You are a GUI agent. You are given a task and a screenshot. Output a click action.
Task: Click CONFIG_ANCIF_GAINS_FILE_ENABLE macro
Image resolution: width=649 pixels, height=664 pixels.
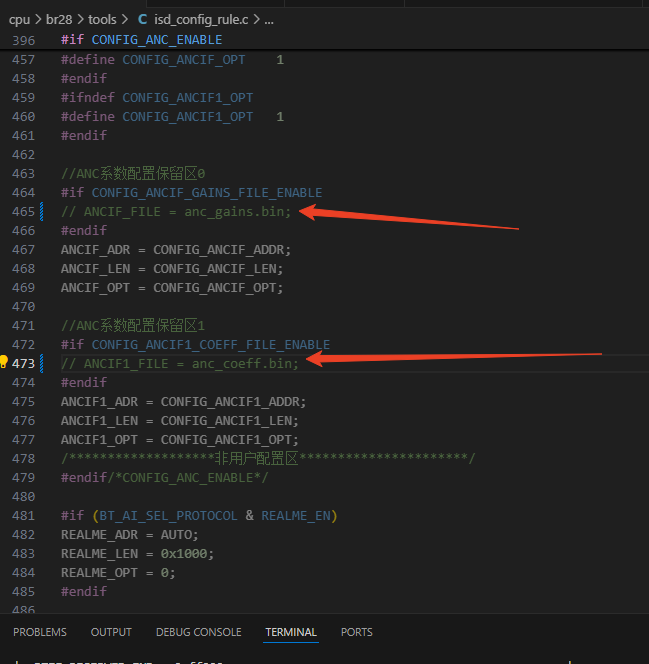(x=207, y=193)
